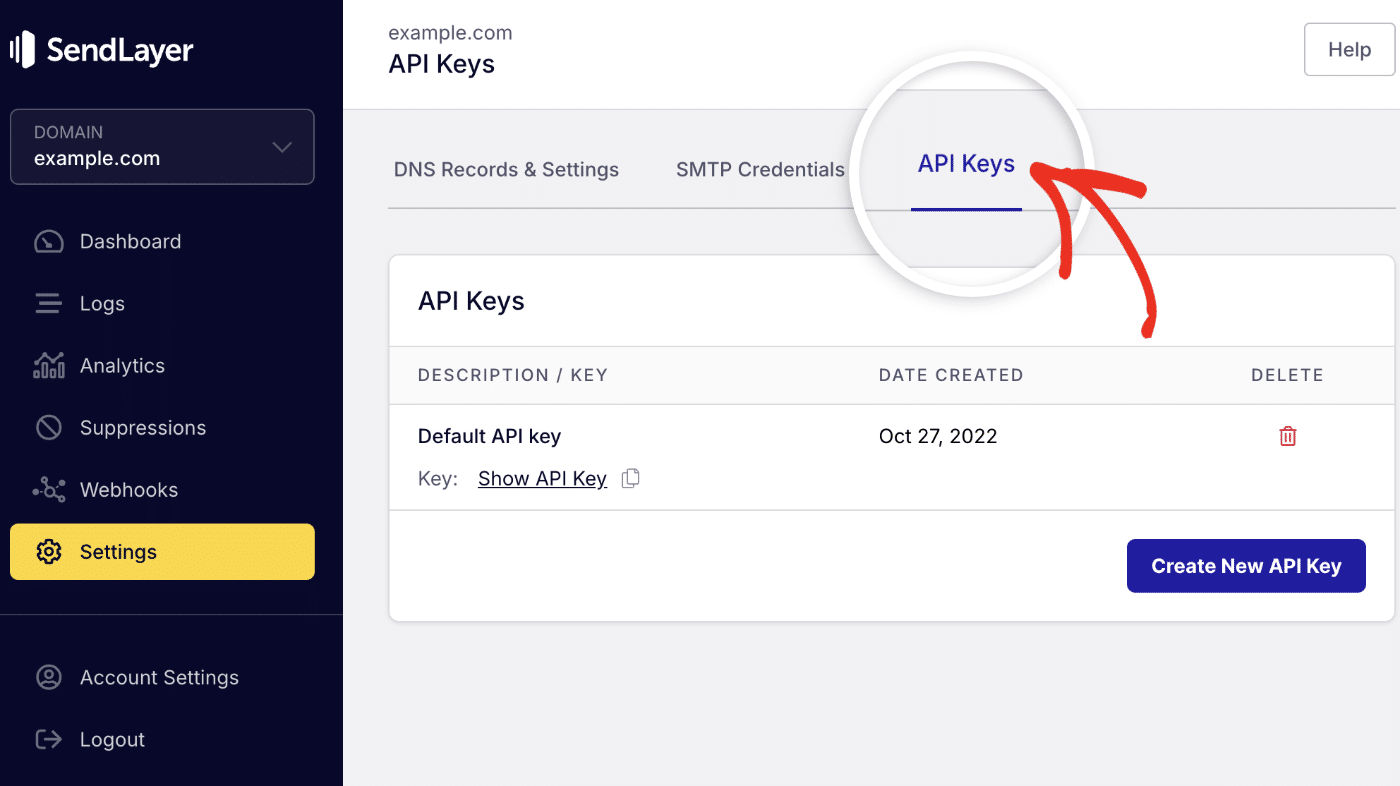The image size is (1400, 786).
Task: Expand the example.com domain dropdown
Action: coord(162,146)
